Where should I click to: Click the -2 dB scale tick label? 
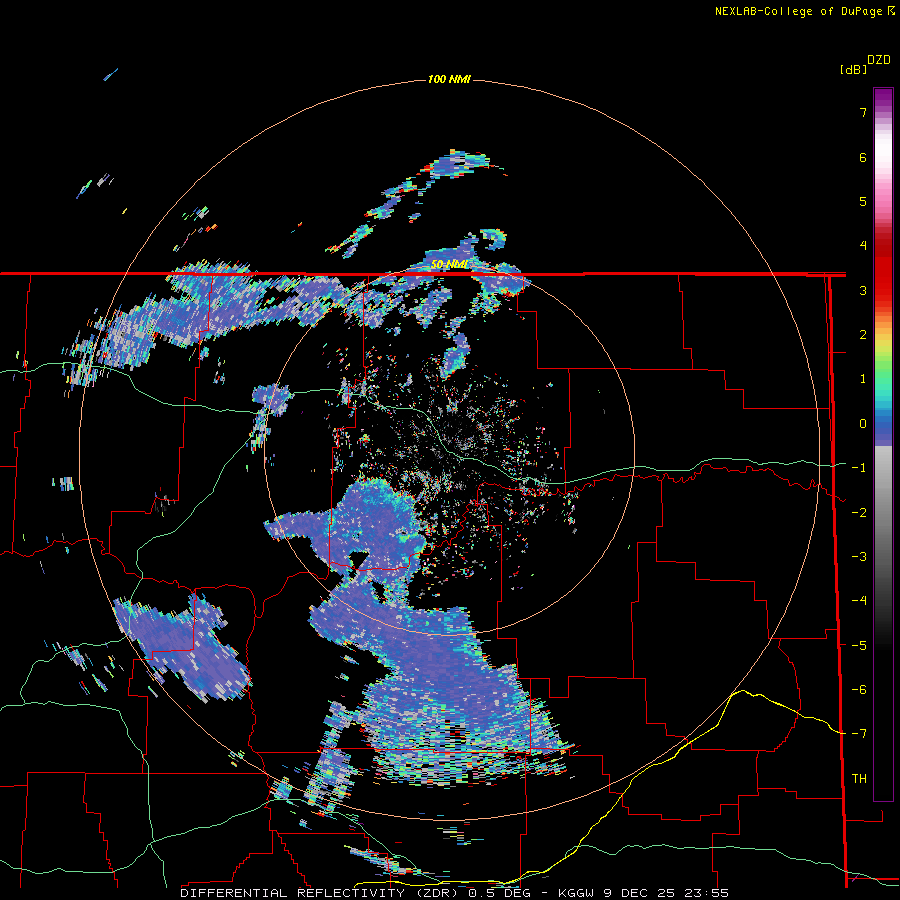[859, 513]
